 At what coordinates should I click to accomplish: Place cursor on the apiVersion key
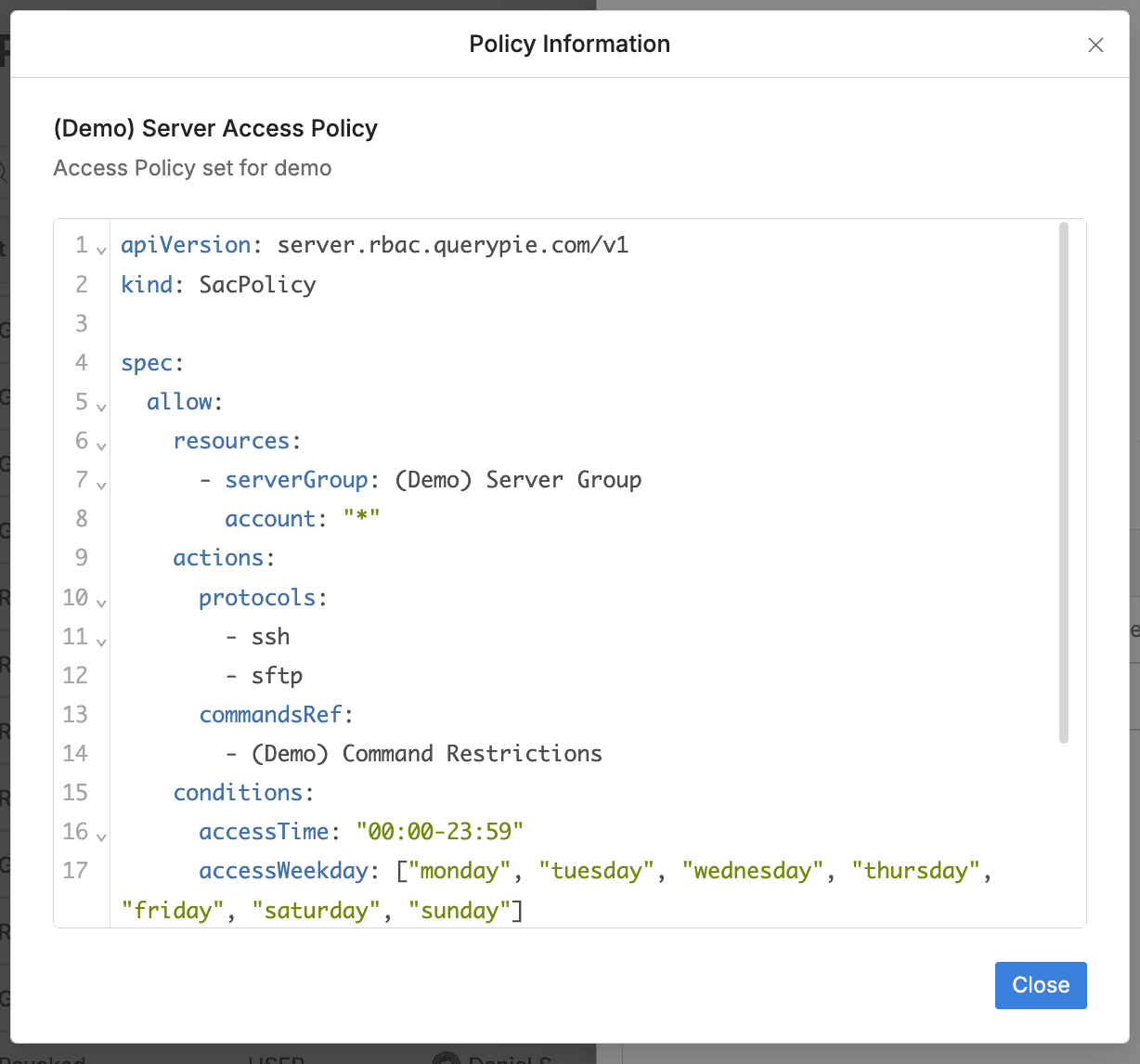[186, 245]
